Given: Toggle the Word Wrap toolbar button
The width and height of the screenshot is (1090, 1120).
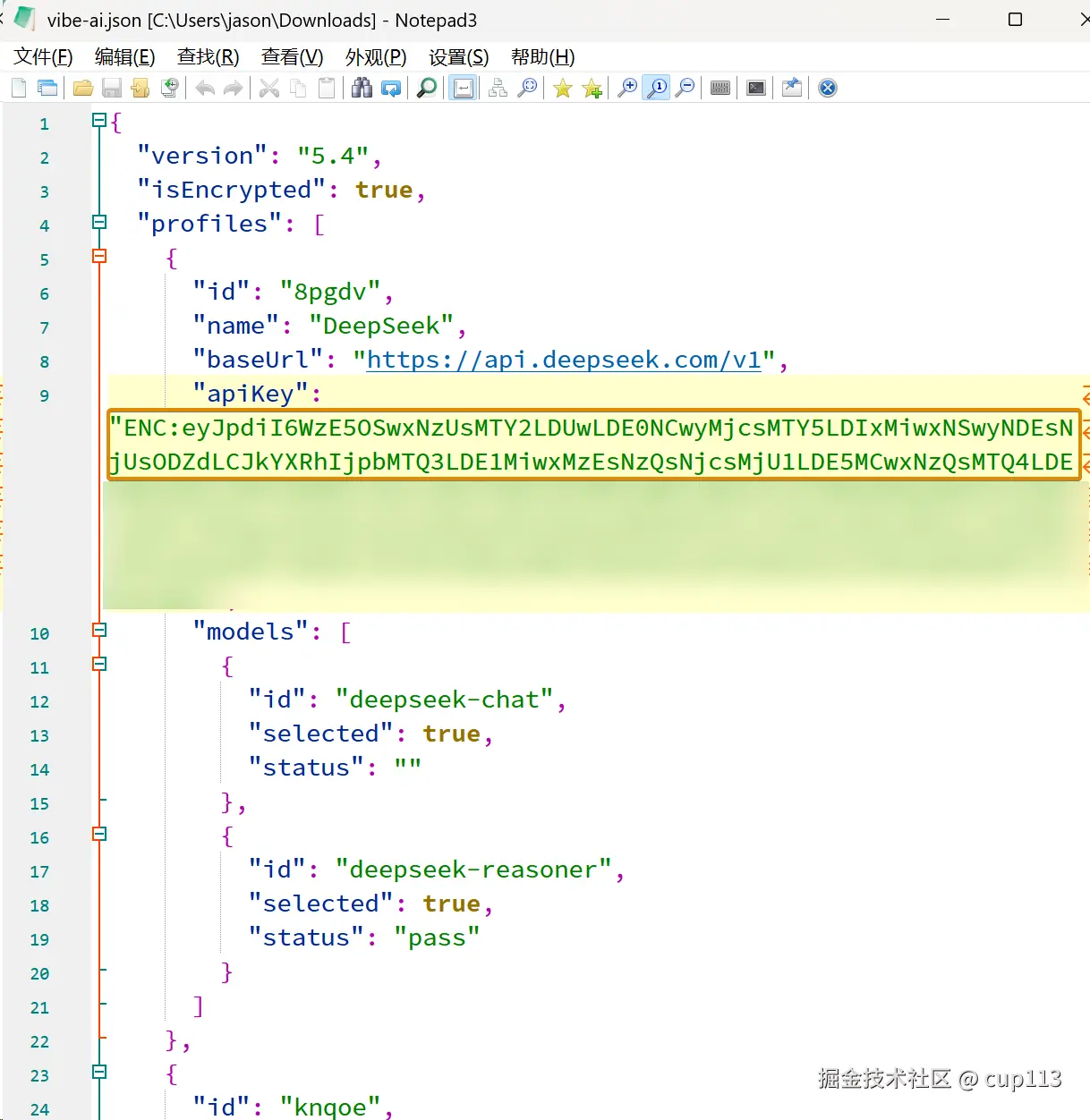Looking at the screenshot, I should (x=464, y=88).
